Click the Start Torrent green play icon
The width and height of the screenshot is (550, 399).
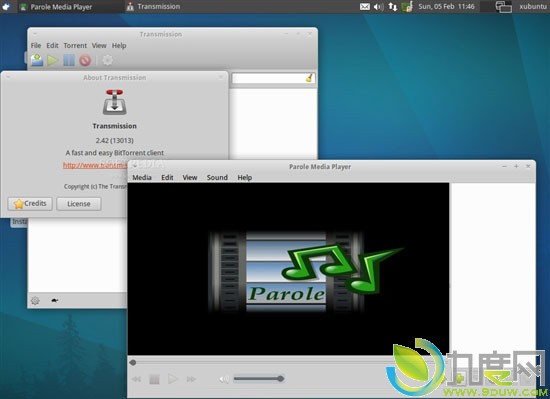pos(53,60)
